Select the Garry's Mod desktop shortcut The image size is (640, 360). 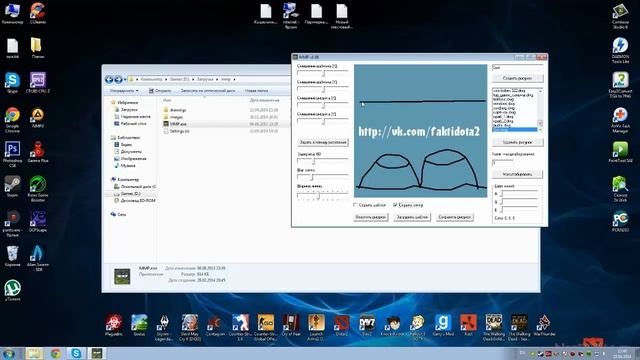[x=443, y=325]
